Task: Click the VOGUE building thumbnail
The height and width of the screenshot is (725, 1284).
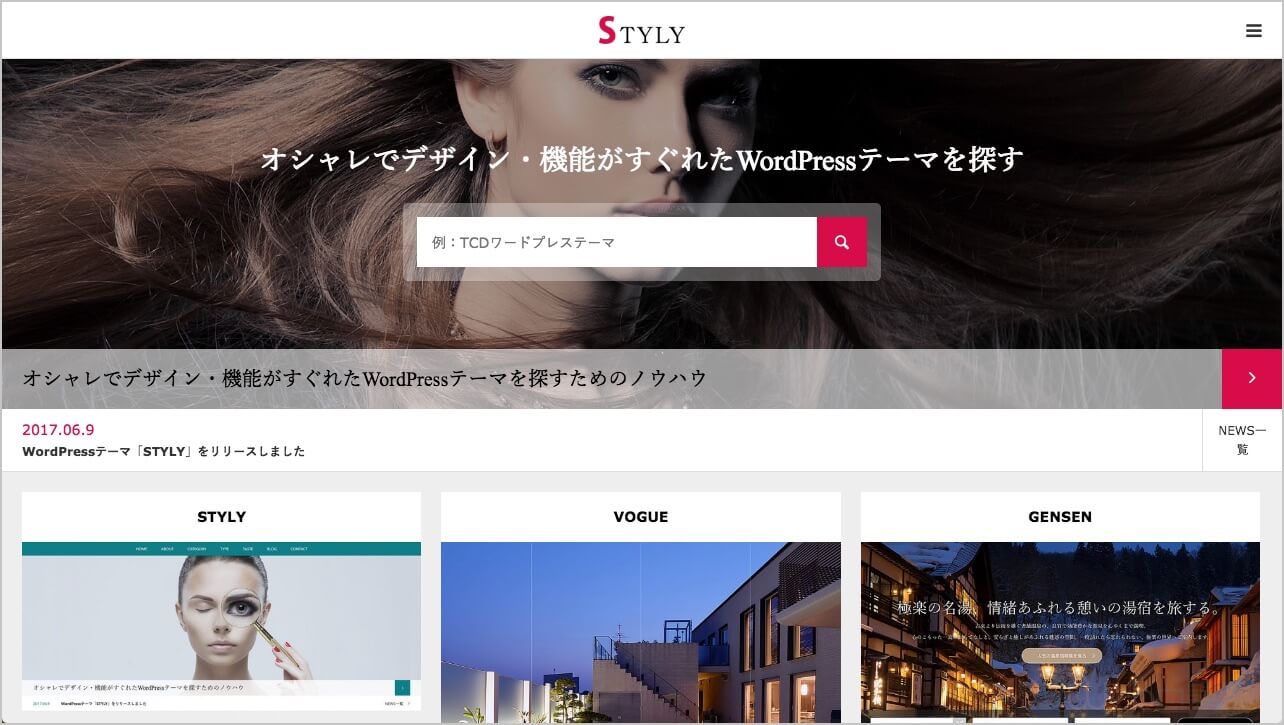Action: [x=641, y=632]
